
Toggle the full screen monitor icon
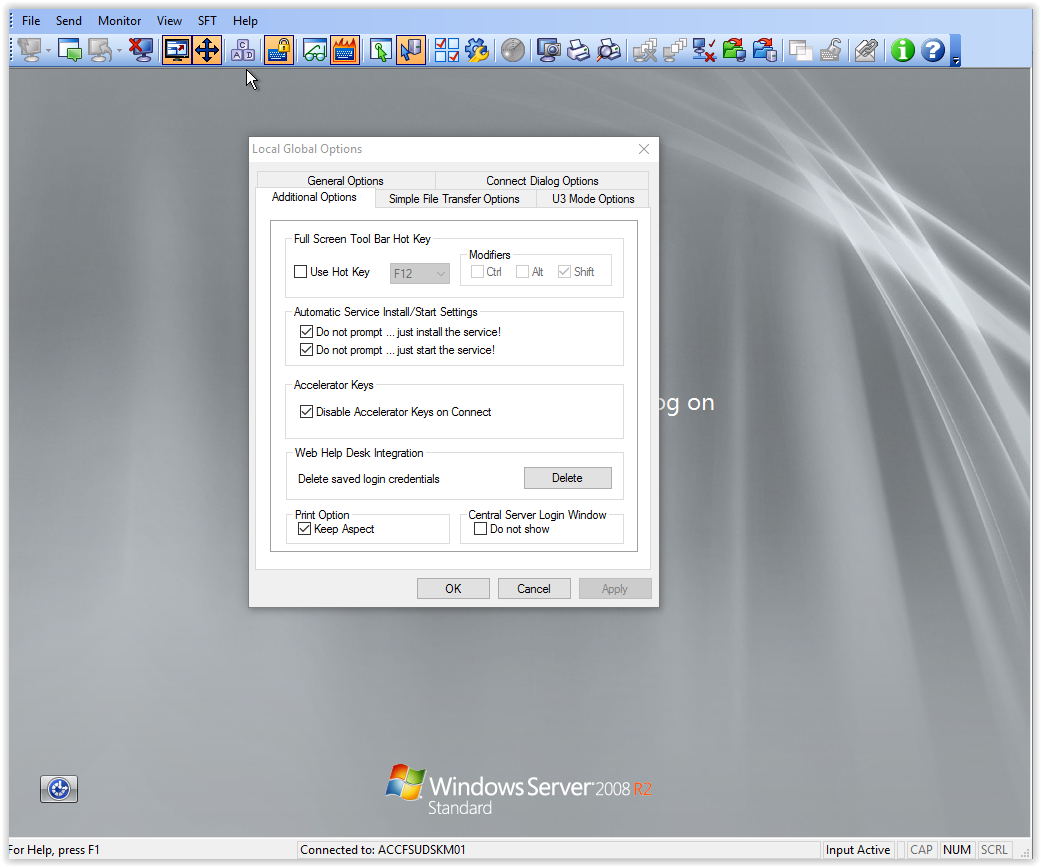pos(177,50)
